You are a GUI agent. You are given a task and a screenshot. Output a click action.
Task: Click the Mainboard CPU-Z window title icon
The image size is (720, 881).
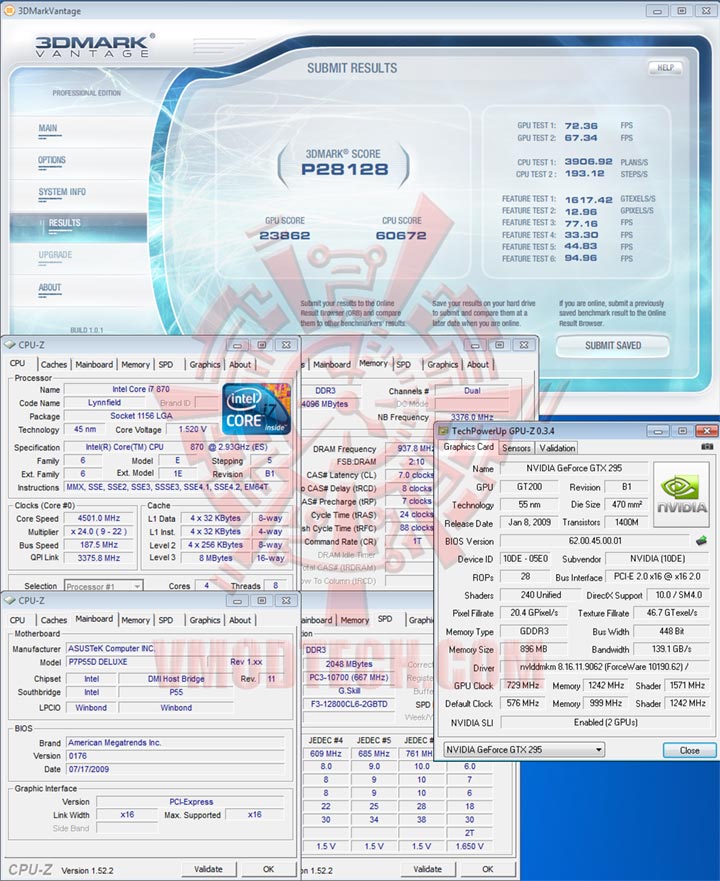[9, 601]
